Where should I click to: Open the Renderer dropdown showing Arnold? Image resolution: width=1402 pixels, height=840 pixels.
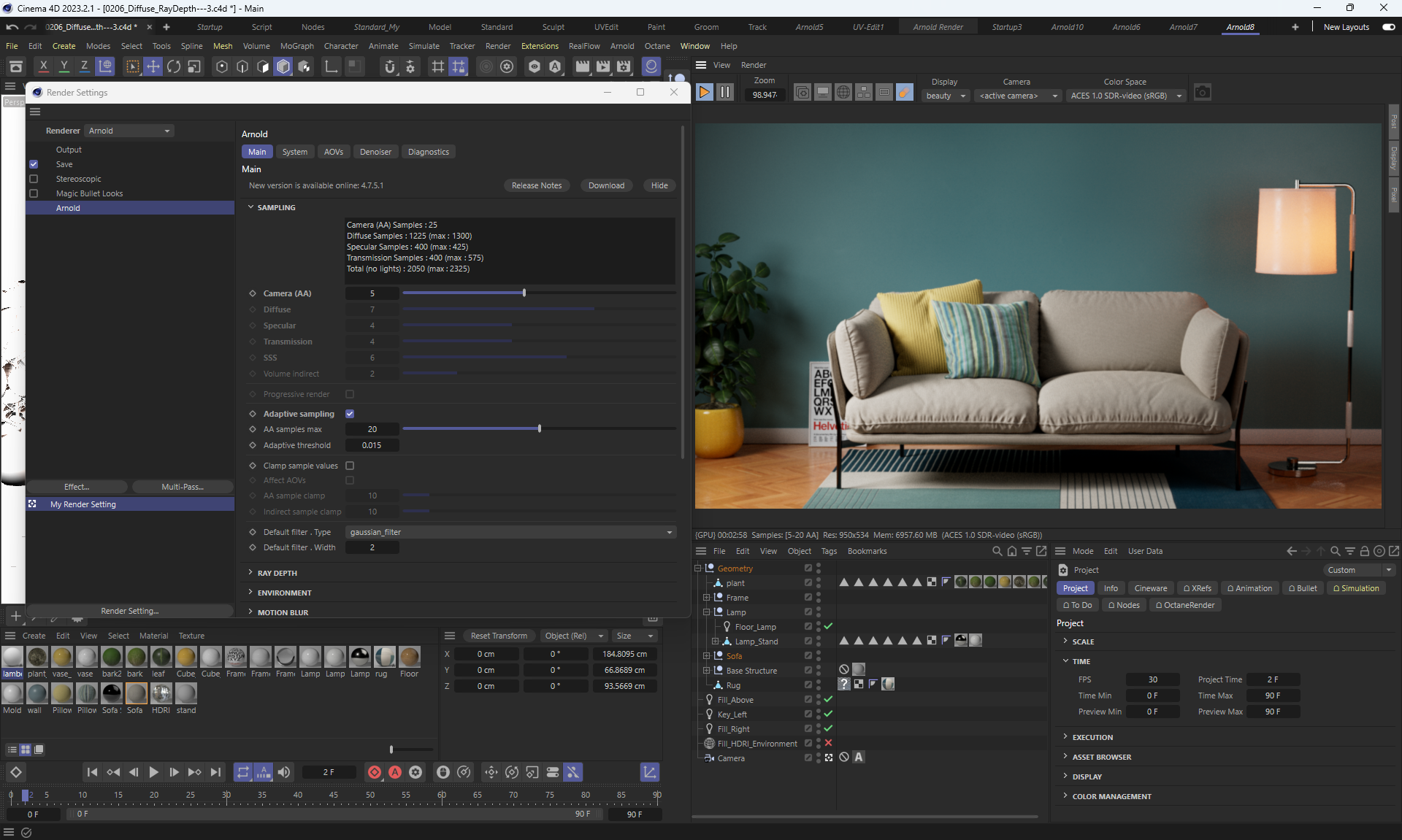[x=129, y=131]
